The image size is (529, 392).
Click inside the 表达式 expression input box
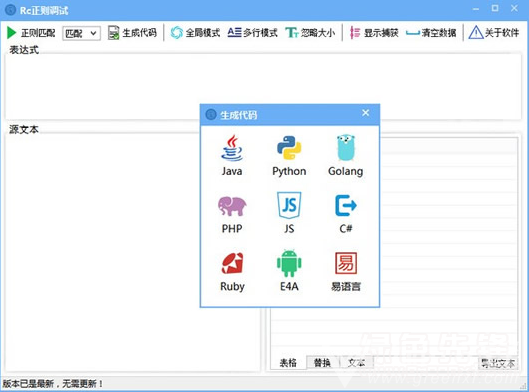click(263, 87)
